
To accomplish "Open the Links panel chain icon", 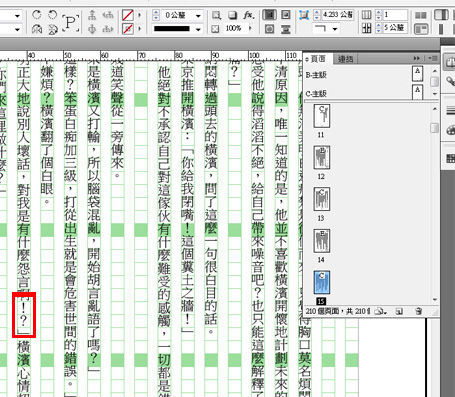I will tap(450, 81).
